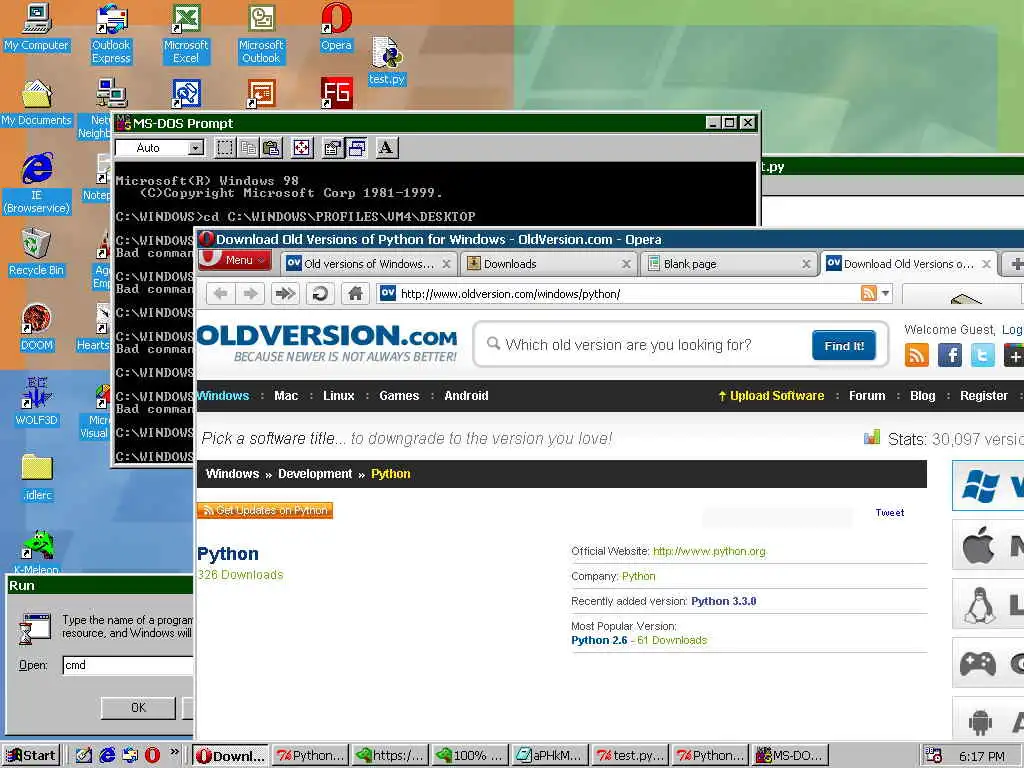
Task: Switch to the MS-DO... taskbar button
Action: (x=790, y=755)
